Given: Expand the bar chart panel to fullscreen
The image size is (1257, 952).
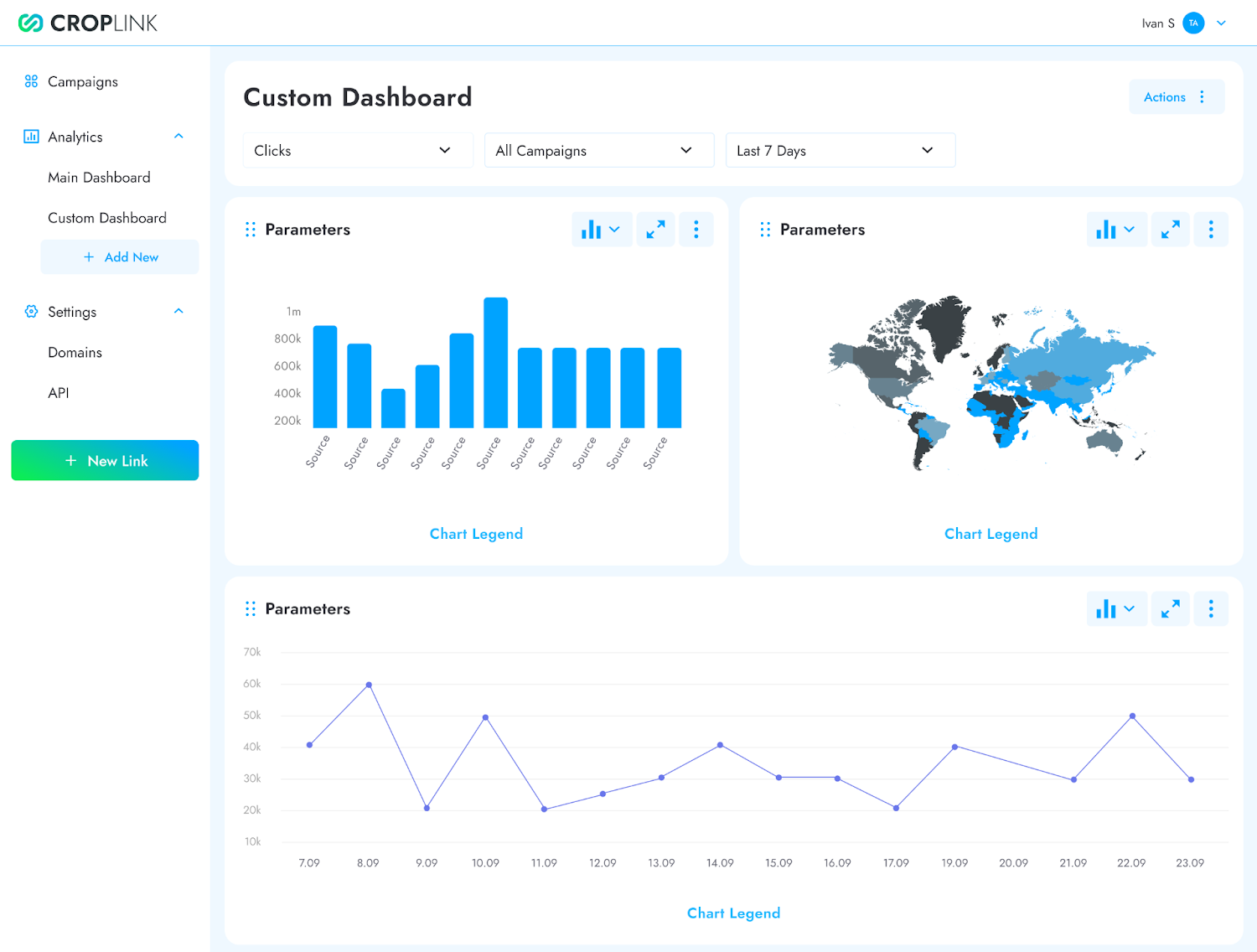Looking at the screenshot, I should pos(655,230).
